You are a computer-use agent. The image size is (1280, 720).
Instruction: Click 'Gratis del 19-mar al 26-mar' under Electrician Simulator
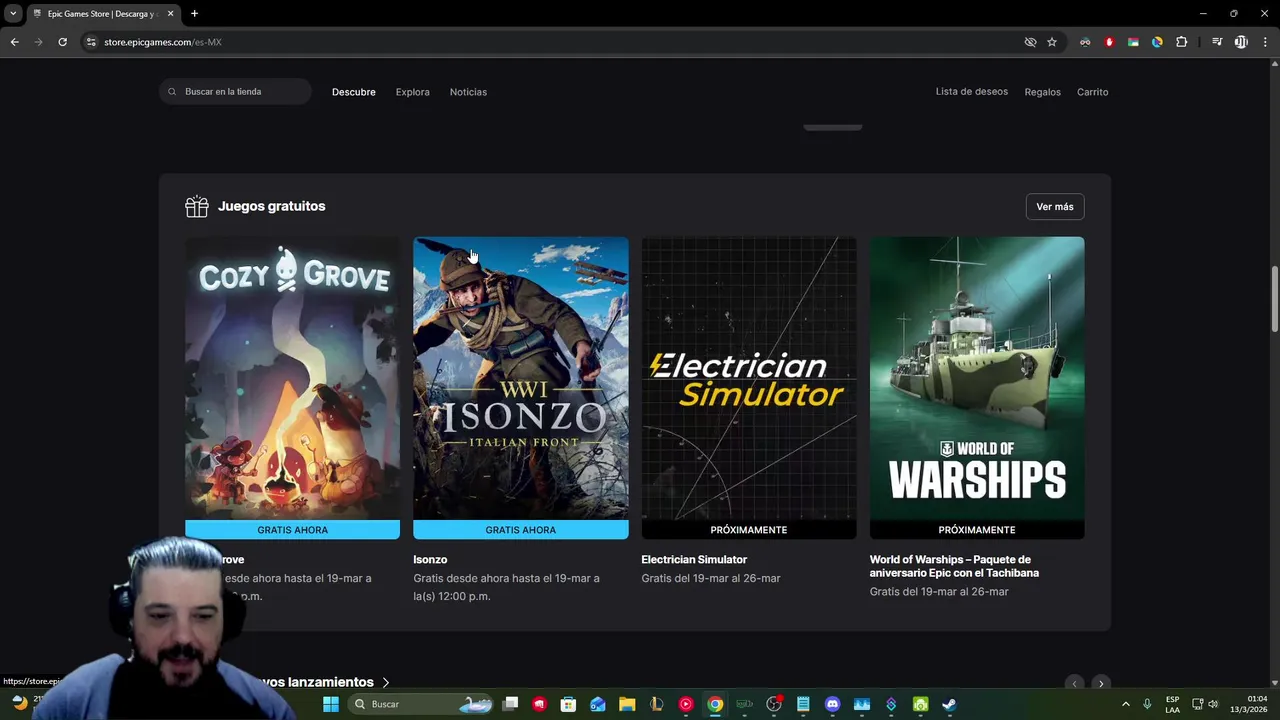point(711,578)
